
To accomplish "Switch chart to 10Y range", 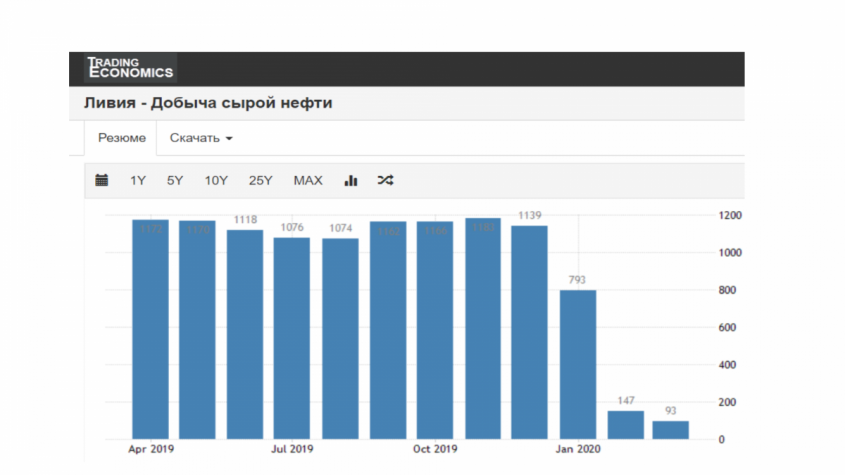I will 216,181.
